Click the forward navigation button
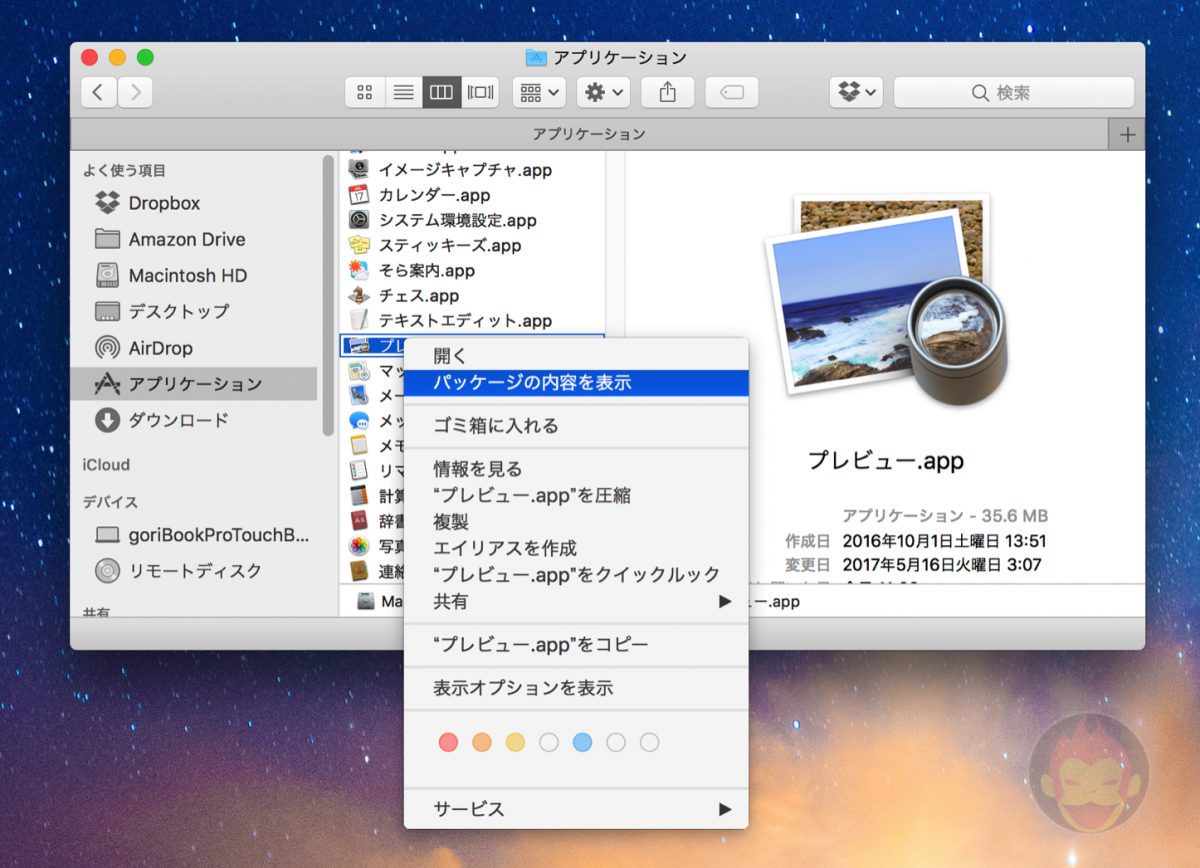Image resolution: width=1200 pixels, height=868 pixels. click(x=136, y=92)
